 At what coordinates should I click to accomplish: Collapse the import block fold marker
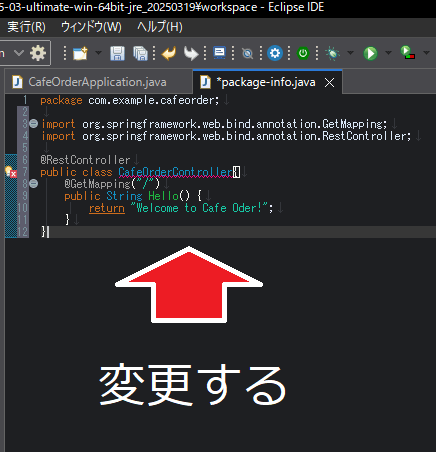pyautogui.click(x=34, y=124)
